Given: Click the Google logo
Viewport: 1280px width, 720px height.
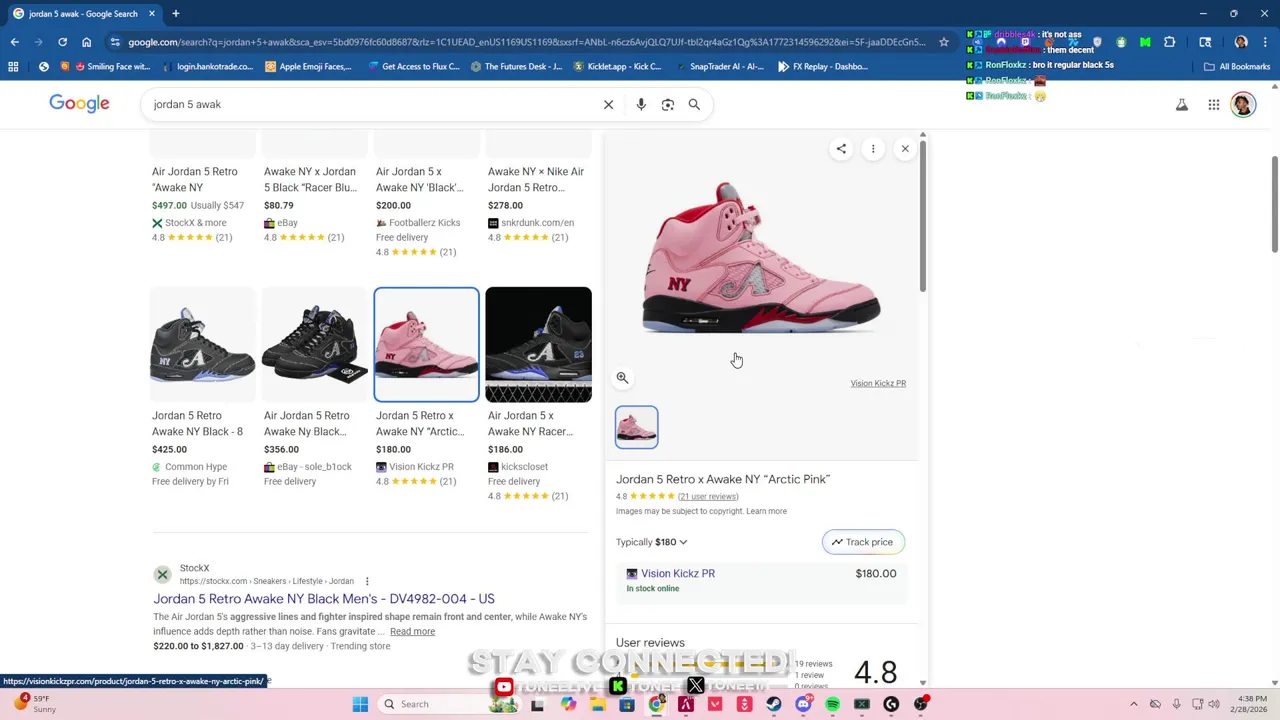Looking at the screenshot, I should (79, 104).
